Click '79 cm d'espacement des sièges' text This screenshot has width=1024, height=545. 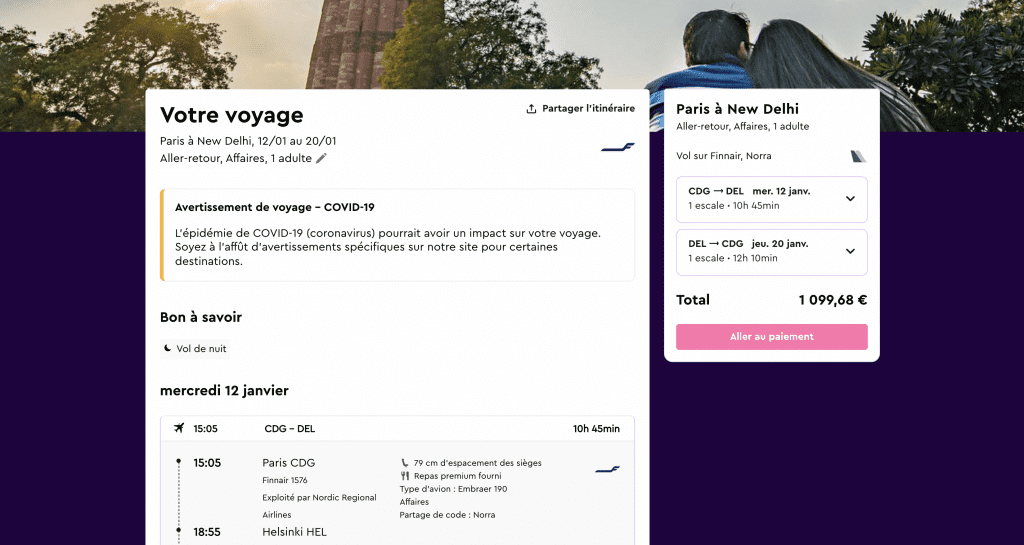pos(477,463)
